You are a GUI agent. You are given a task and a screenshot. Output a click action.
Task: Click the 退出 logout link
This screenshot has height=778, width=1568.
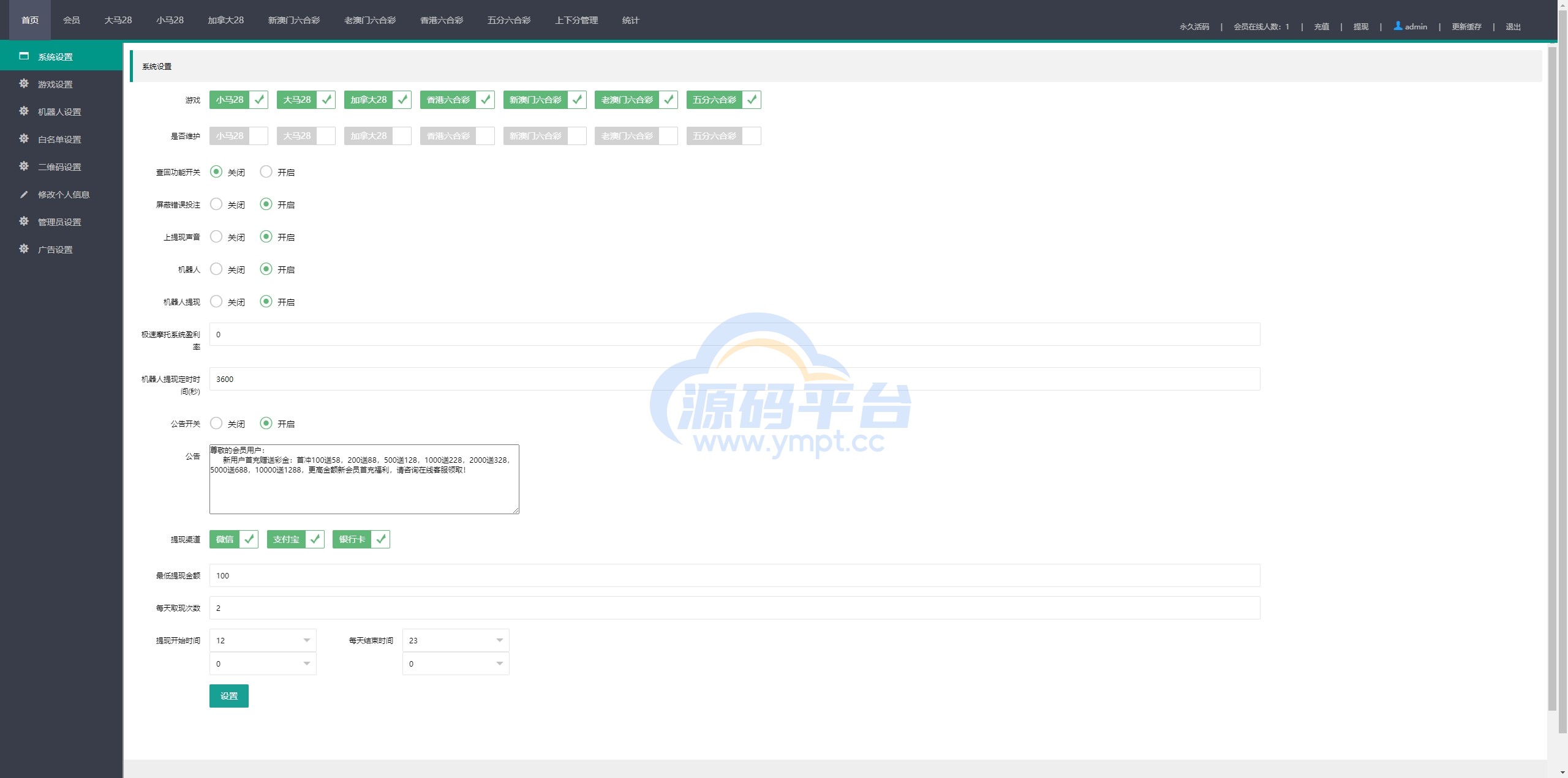click(x=1513, y=27)
